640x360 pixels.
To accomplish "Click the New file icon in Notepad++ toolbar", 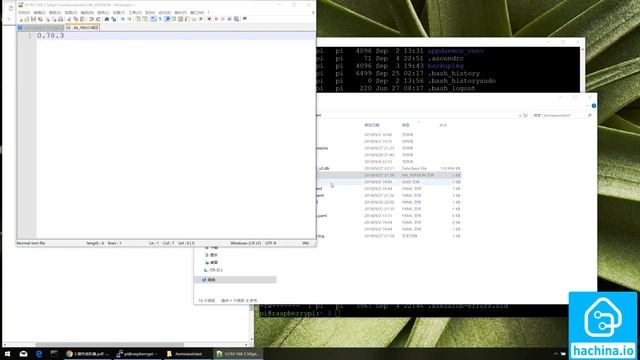I will [x=22, y=19].
